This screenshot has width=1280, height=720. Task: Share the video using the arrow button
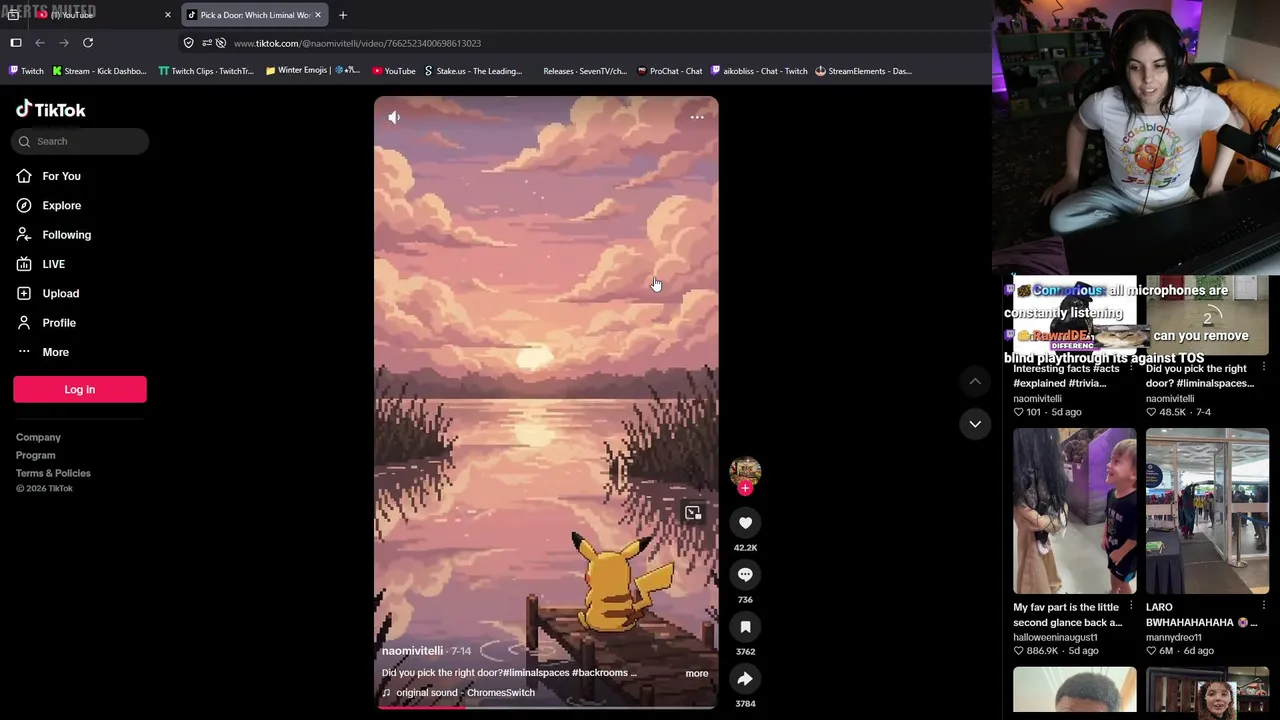tap(745, 679)
